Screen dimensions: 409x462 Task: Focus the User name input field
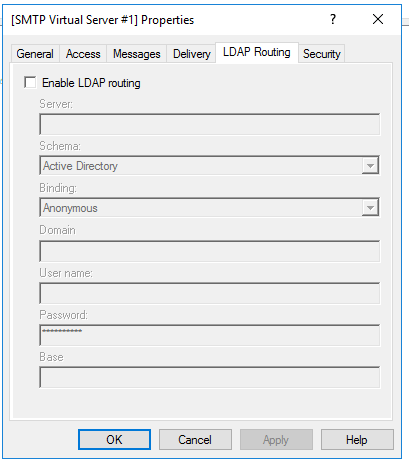(209, 293)
